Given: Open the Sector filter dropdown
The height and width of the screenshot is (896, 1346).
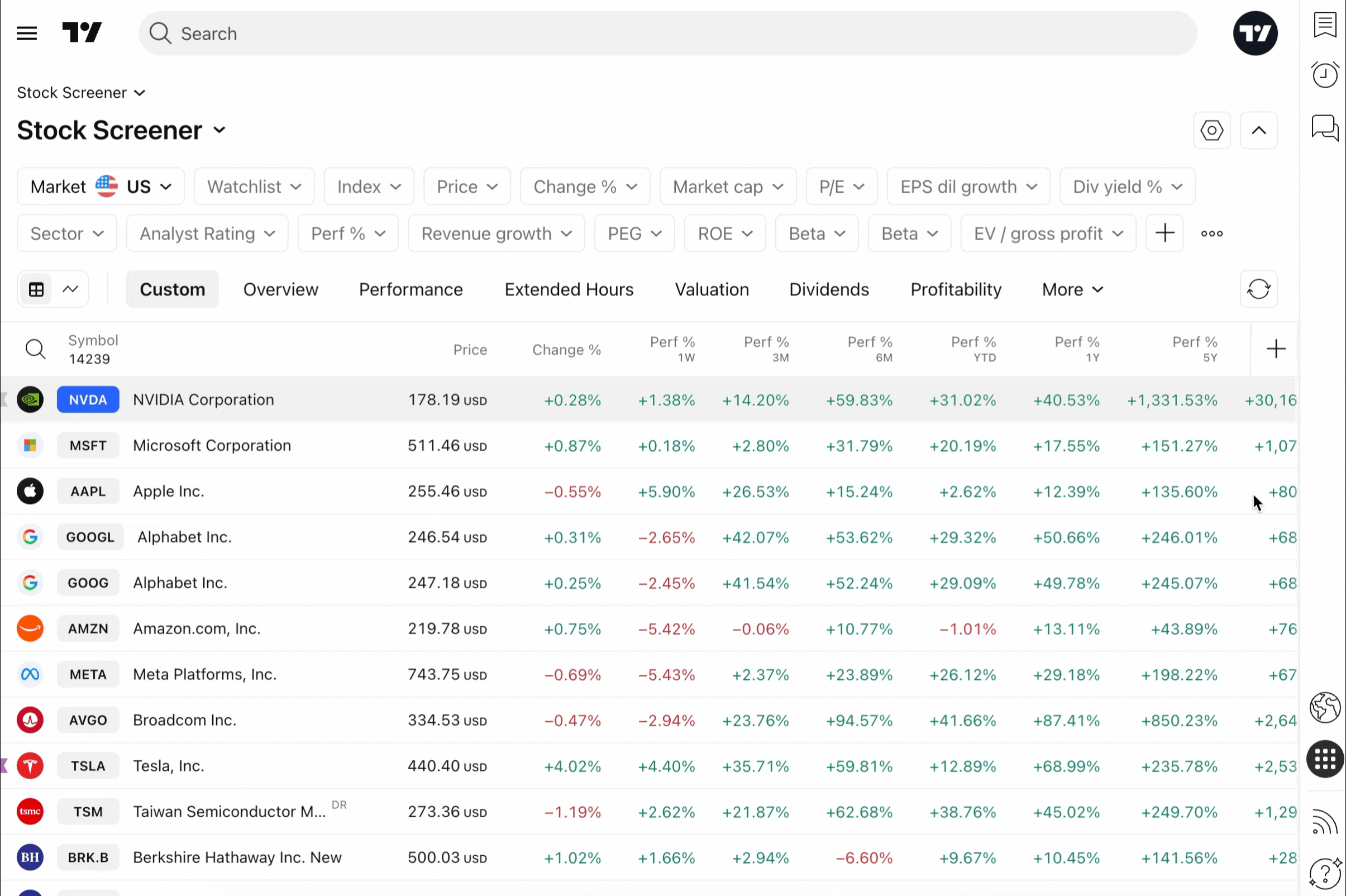Looking at the screenshot, I should click(67, 233).
